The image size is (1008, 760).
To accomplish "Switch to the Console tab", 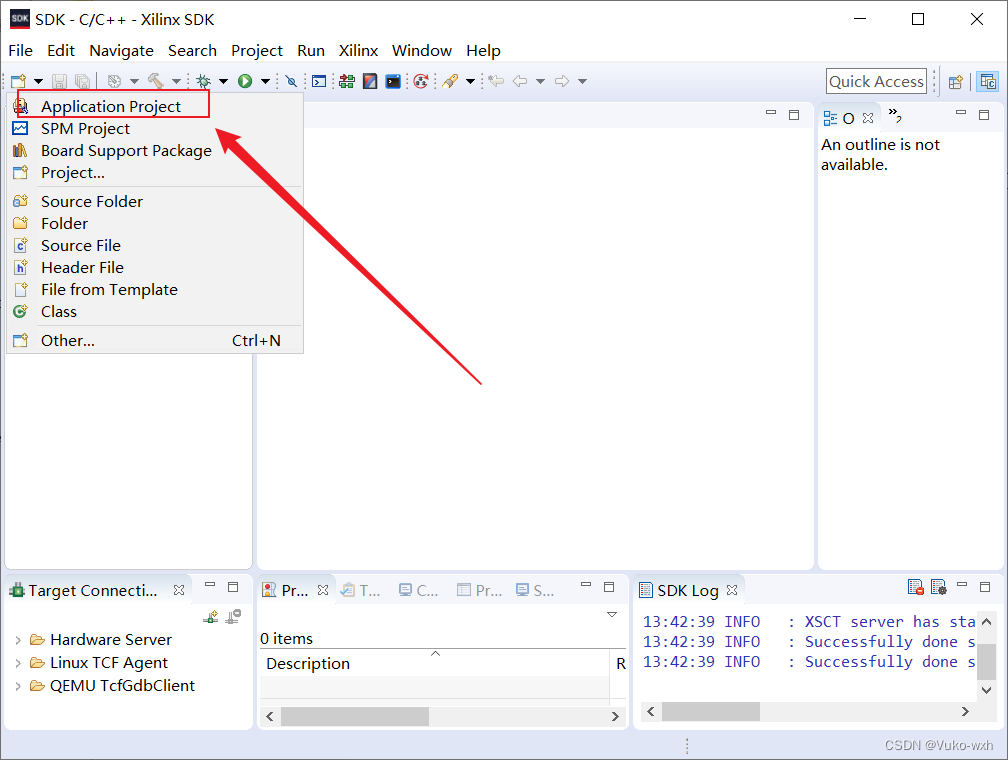I will pos(418,590).
